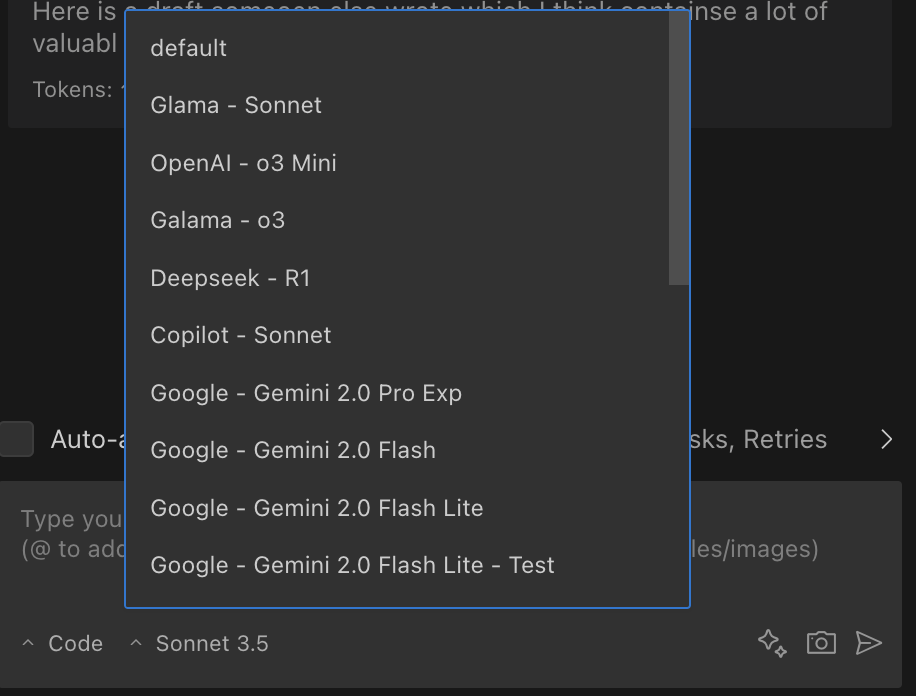Choose Google - Gemini 2.0 Flash Lite

click(x=317, y=508)
